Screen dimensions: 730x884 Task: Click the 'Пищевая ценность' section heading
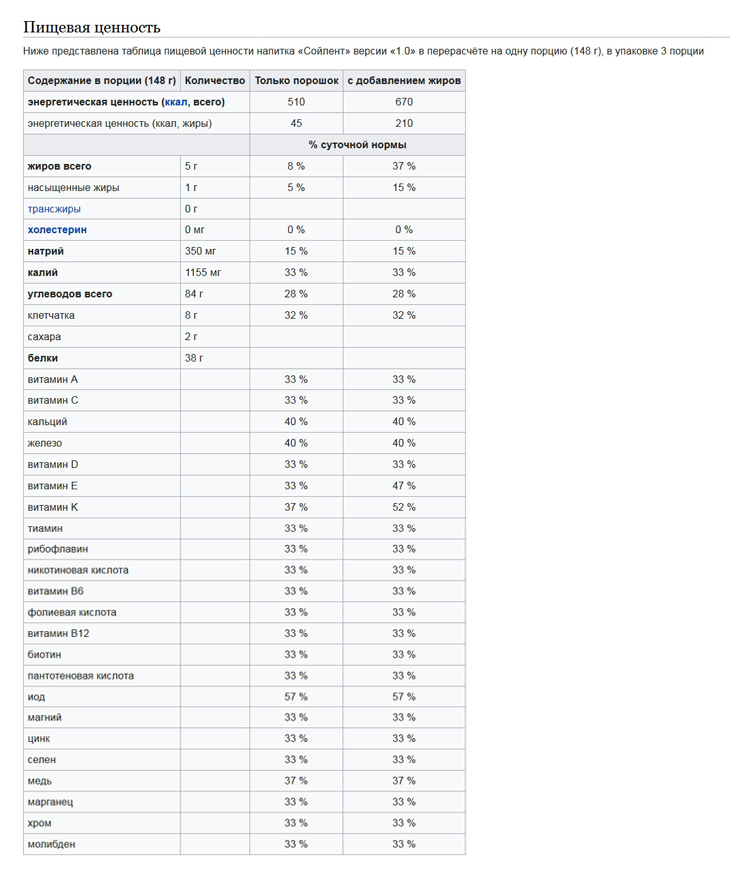[92, 27]
